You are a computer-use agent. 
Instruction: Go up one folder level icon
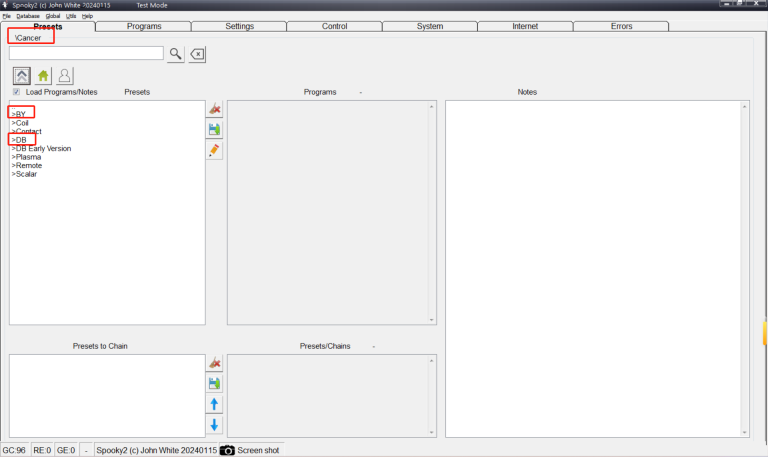pyautogui.click(x=21, y=75)
